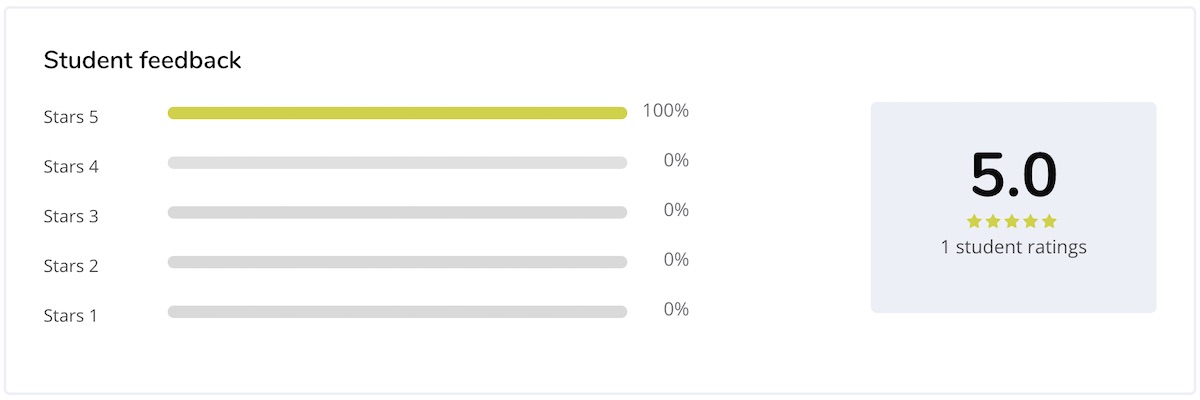The image size is (1200, 400).
Task: Click the large 5.0 average rating
Action: (1013, 176)
